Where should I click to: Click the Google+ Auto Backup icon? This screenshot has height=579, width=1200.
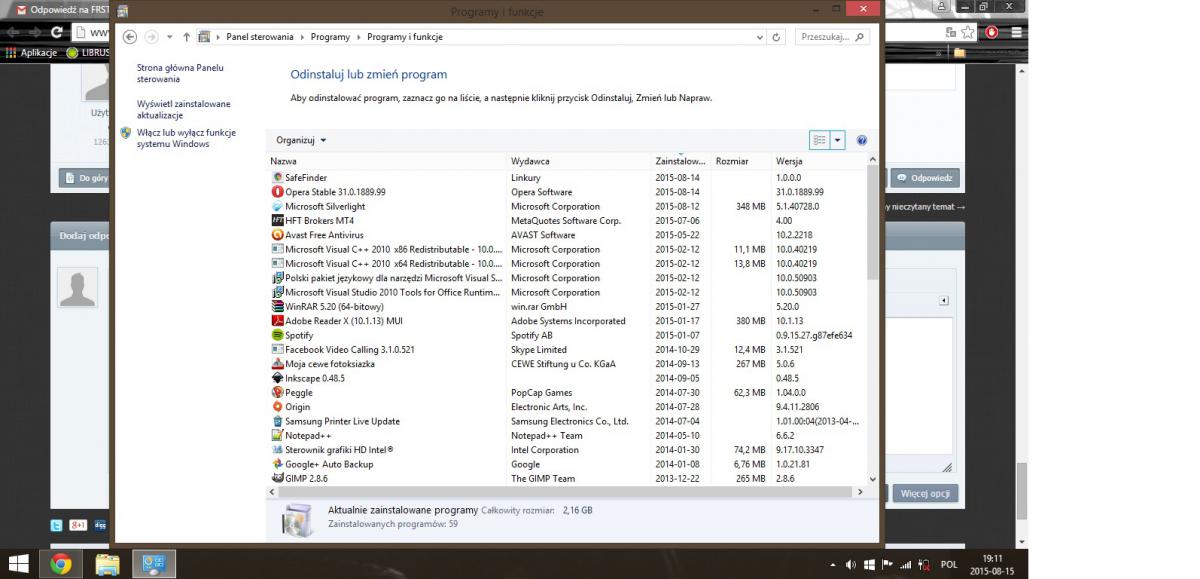(277, 464)
